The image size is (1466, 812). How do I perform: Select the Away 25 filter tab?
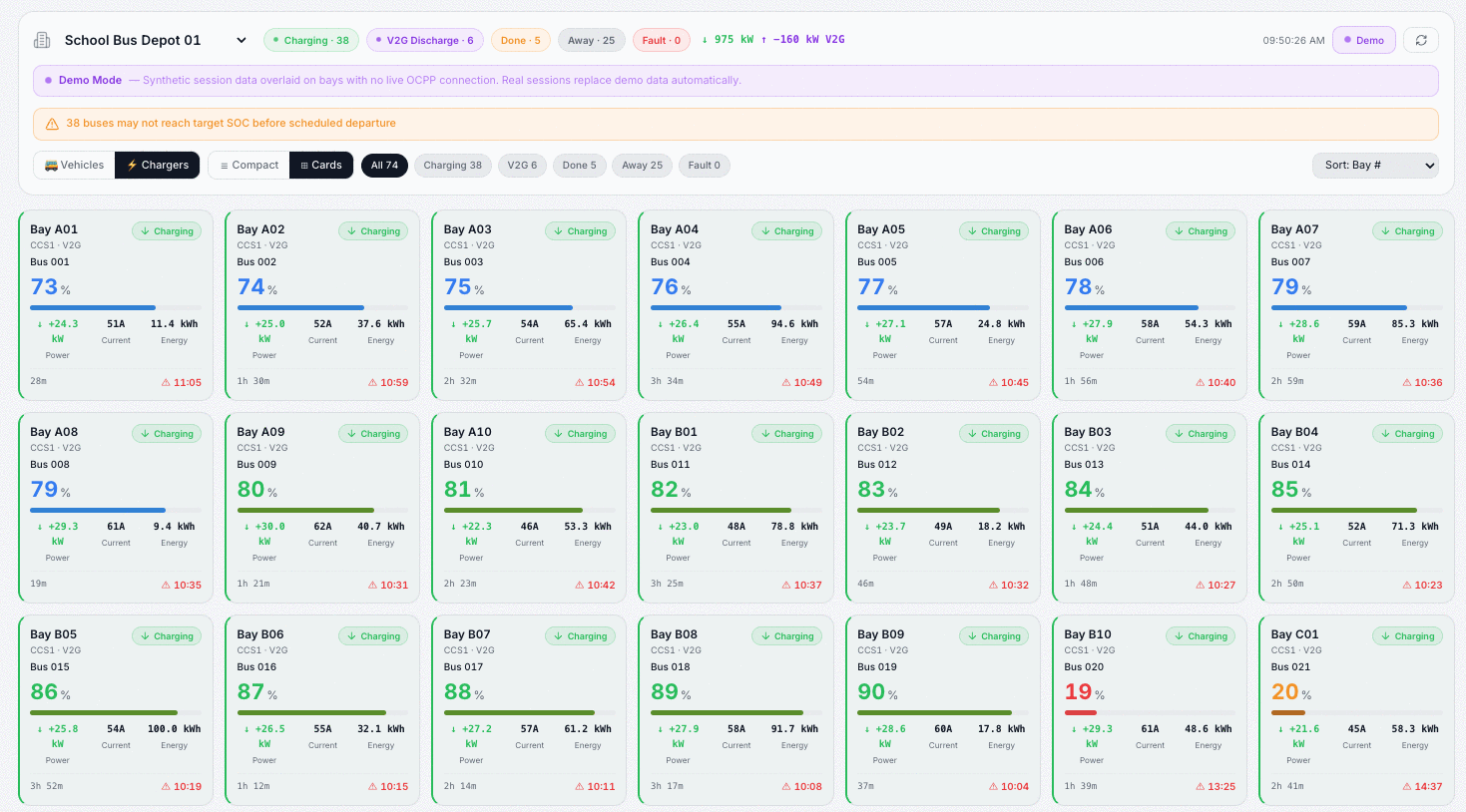click(642, 166)
